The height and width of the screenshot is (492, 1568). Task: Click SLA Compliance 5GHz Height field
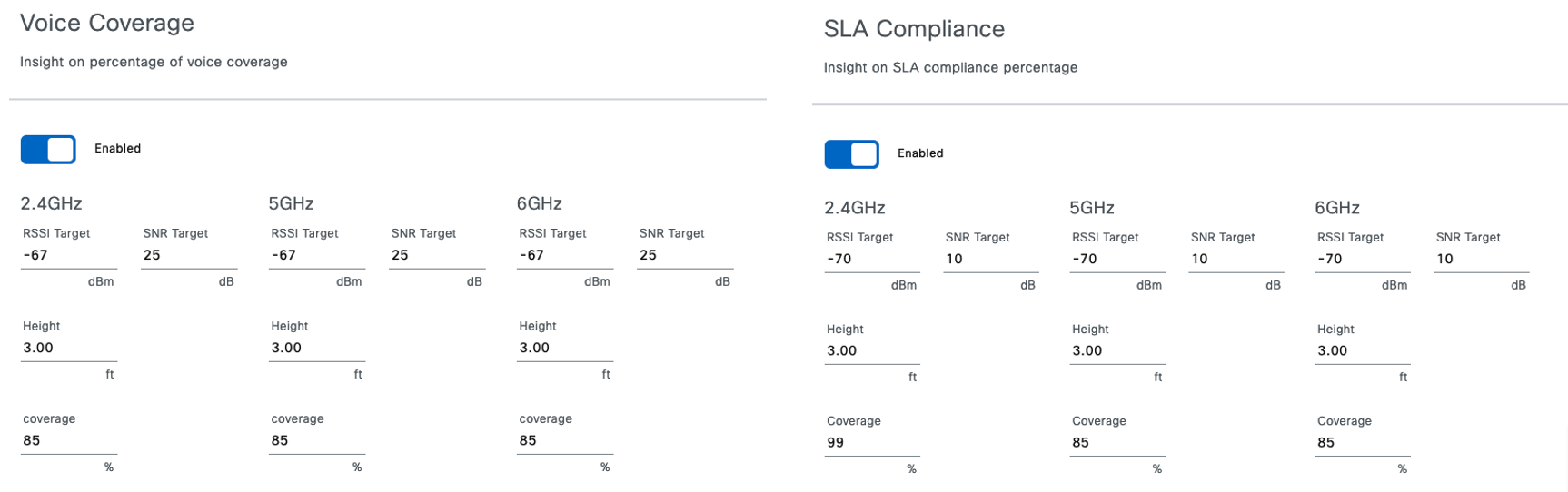(1116, 351)
